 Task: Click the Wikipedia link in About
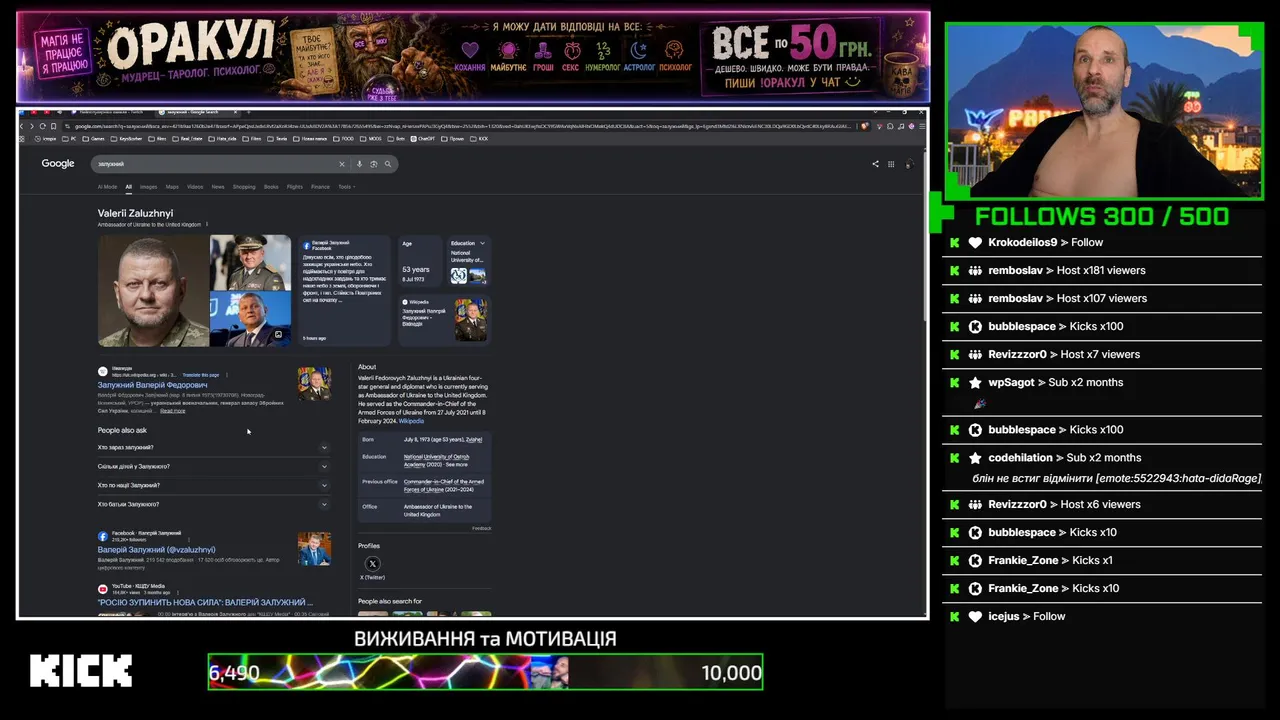click(x=411, y=421)
